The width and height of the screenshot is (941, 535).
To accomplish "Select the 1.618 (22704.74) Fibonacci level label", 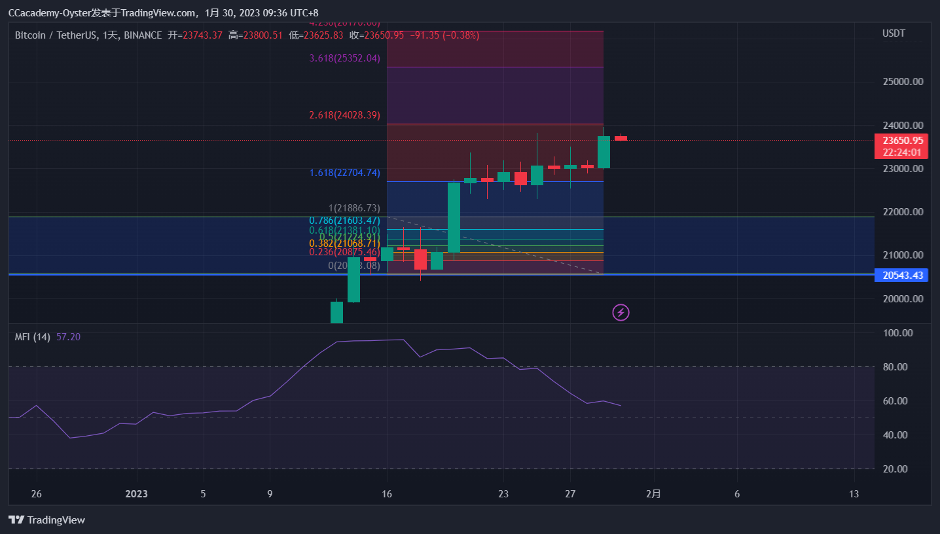I will [344, 173].
